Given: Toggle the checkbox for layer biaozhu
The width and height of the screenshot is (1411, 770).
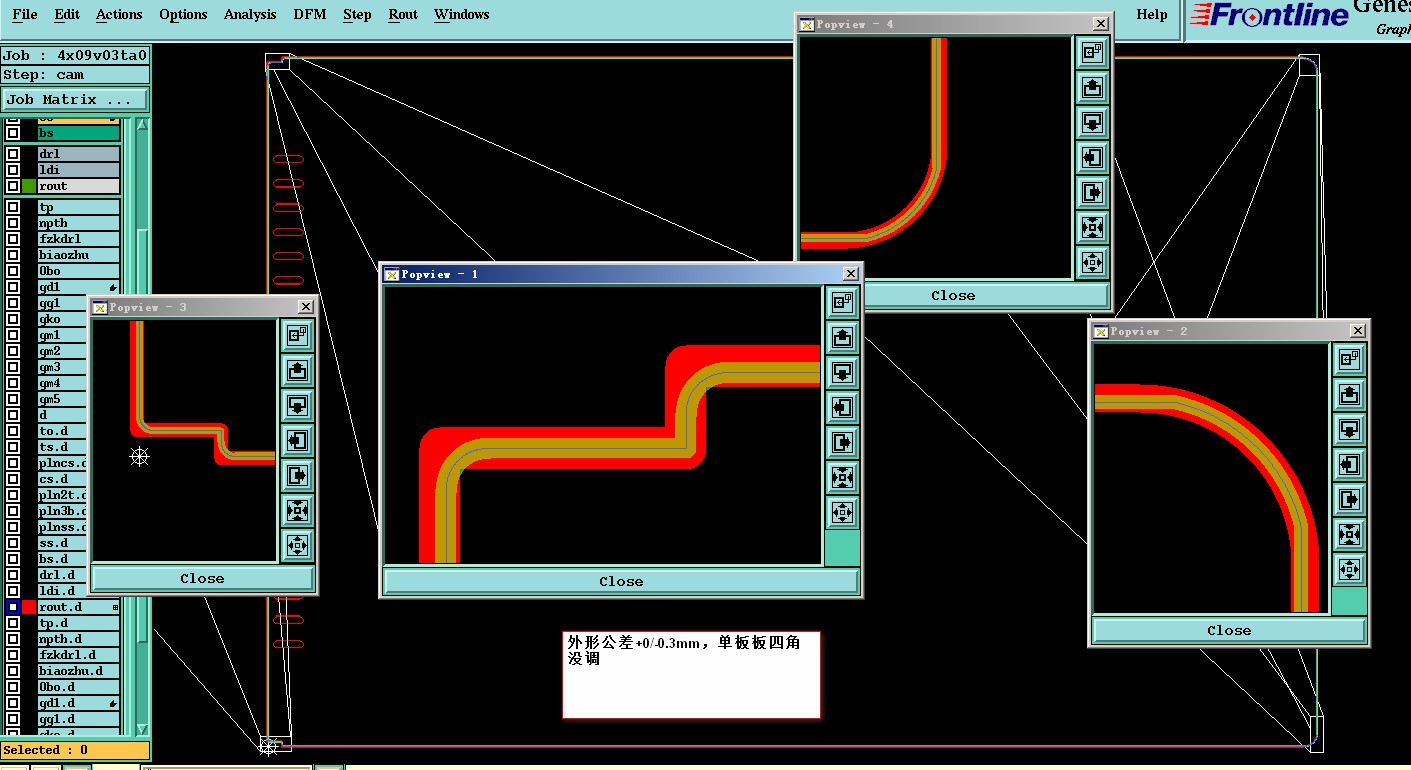Looking at the screenshot, I should coord(13,255).
